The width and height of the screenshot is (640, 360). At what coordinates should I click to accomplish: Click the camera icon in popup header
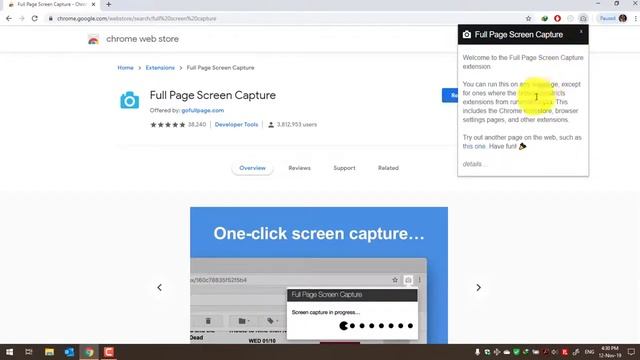tap(467, 35)
